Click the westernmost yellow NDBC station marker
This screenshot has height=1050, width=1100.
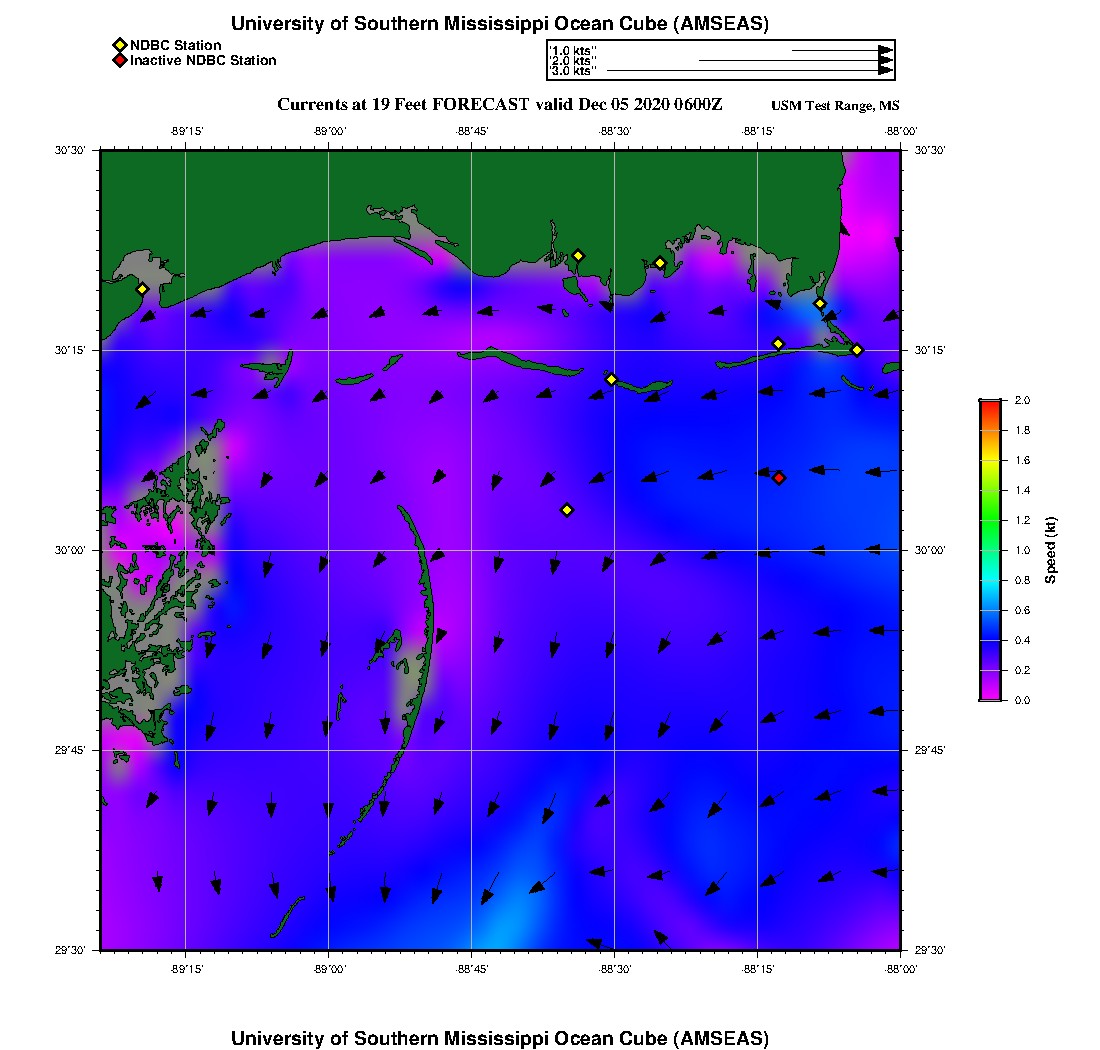(x=142, y=289)
